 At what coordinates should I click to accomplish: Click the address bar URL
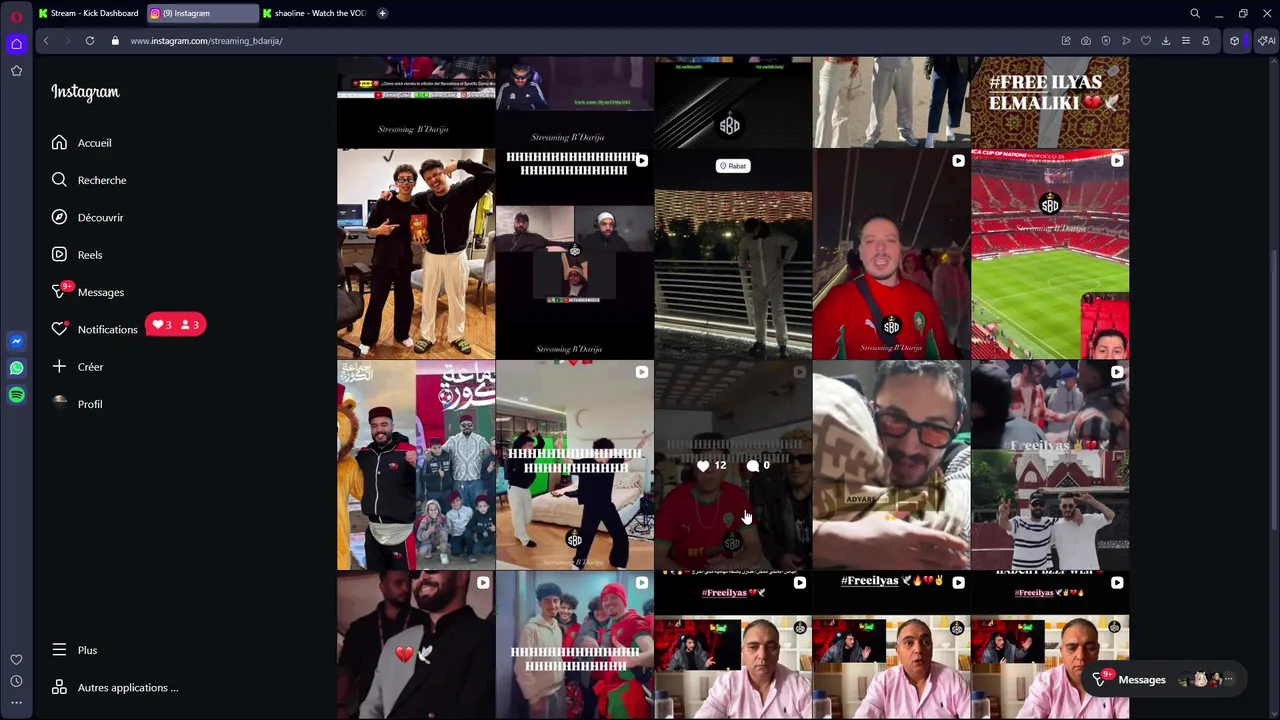coord(206,41)
